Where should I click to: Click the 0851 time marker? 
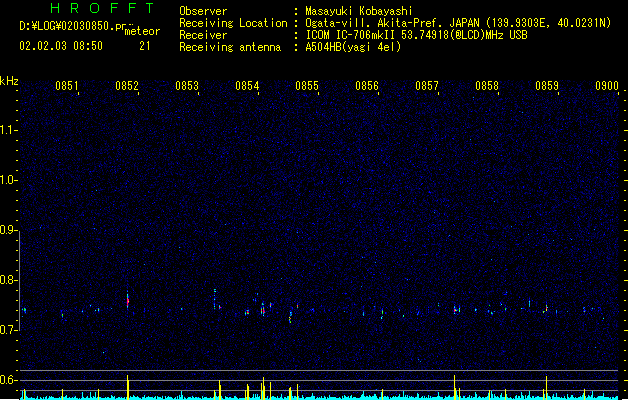(x=67, y=86)
